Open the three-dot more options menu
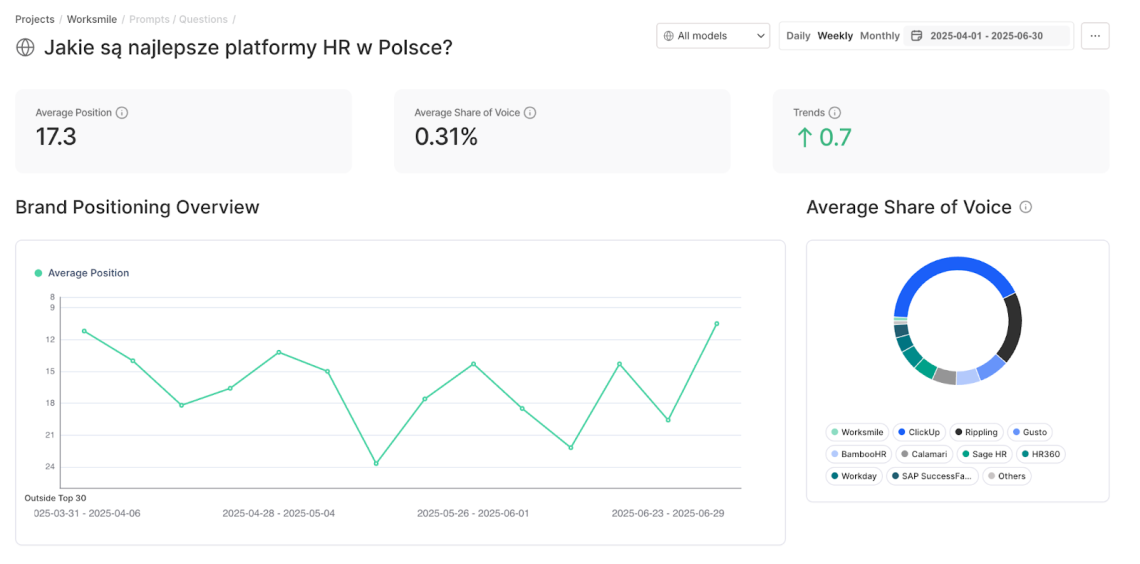This screenshot has height=564, width=1140. tap(1095, 36)
